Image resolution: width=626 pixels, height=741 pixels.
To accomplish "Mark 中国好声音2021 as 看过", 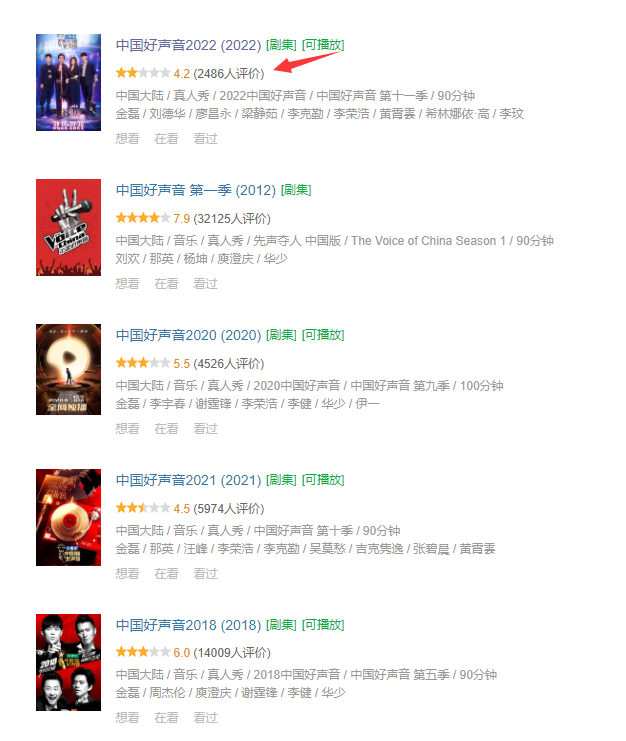I will coord(205,574).
